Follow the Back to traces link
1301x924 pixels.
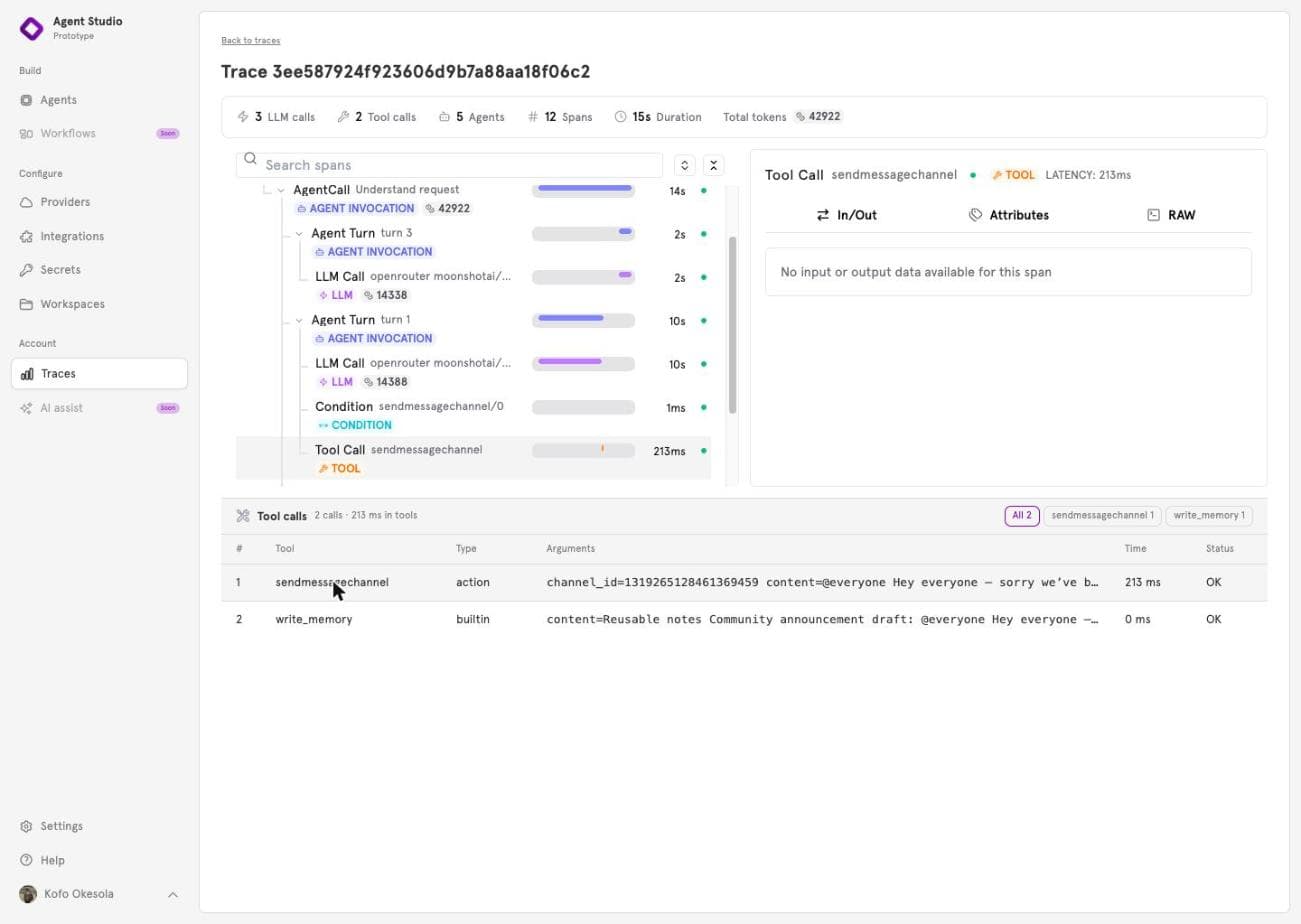251,40
